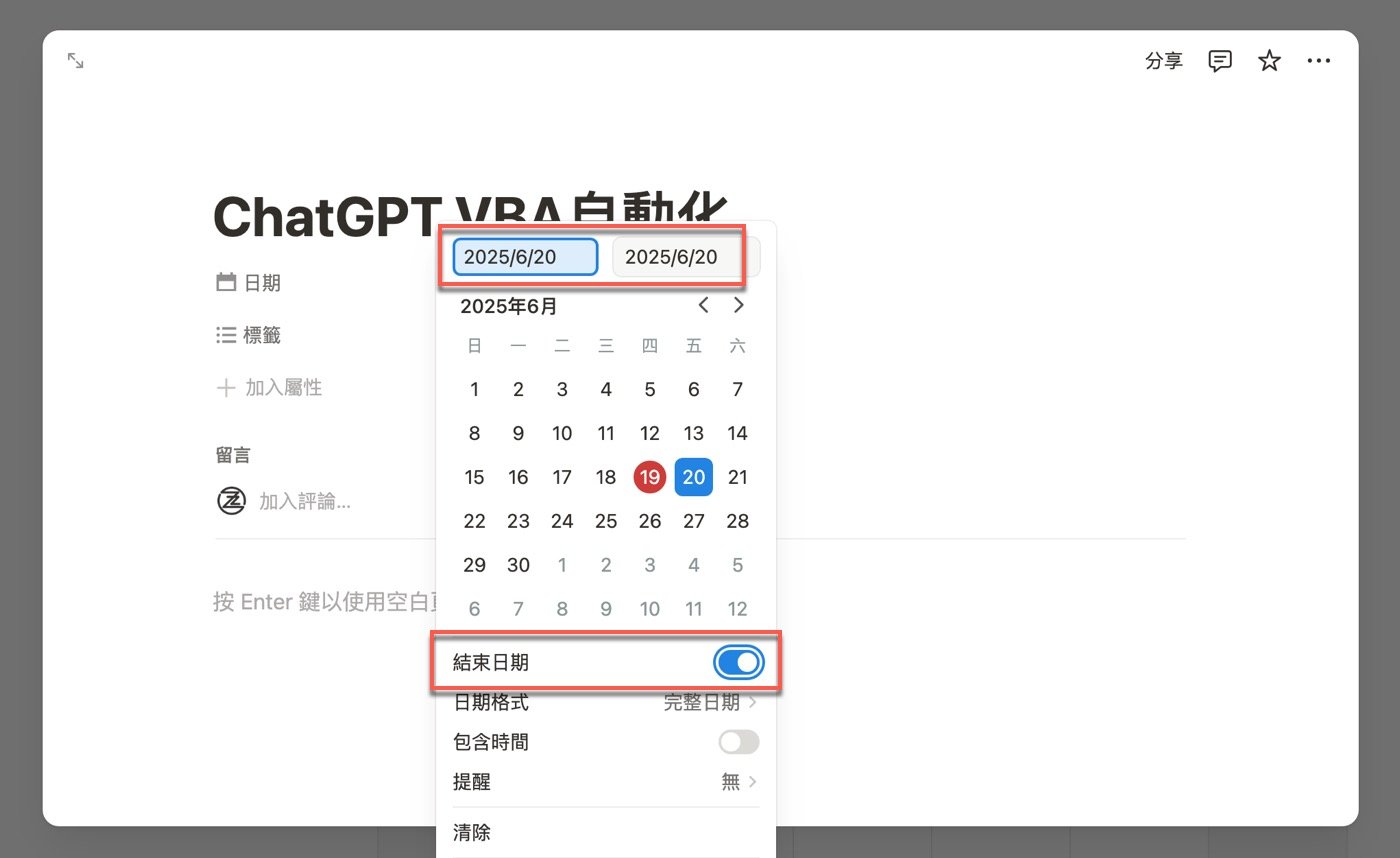Open the 日期格式 date format submenu
Image resolution: width=1400 pixels, height=858 pixels.
pyautogui.click(x=606, y=702)
